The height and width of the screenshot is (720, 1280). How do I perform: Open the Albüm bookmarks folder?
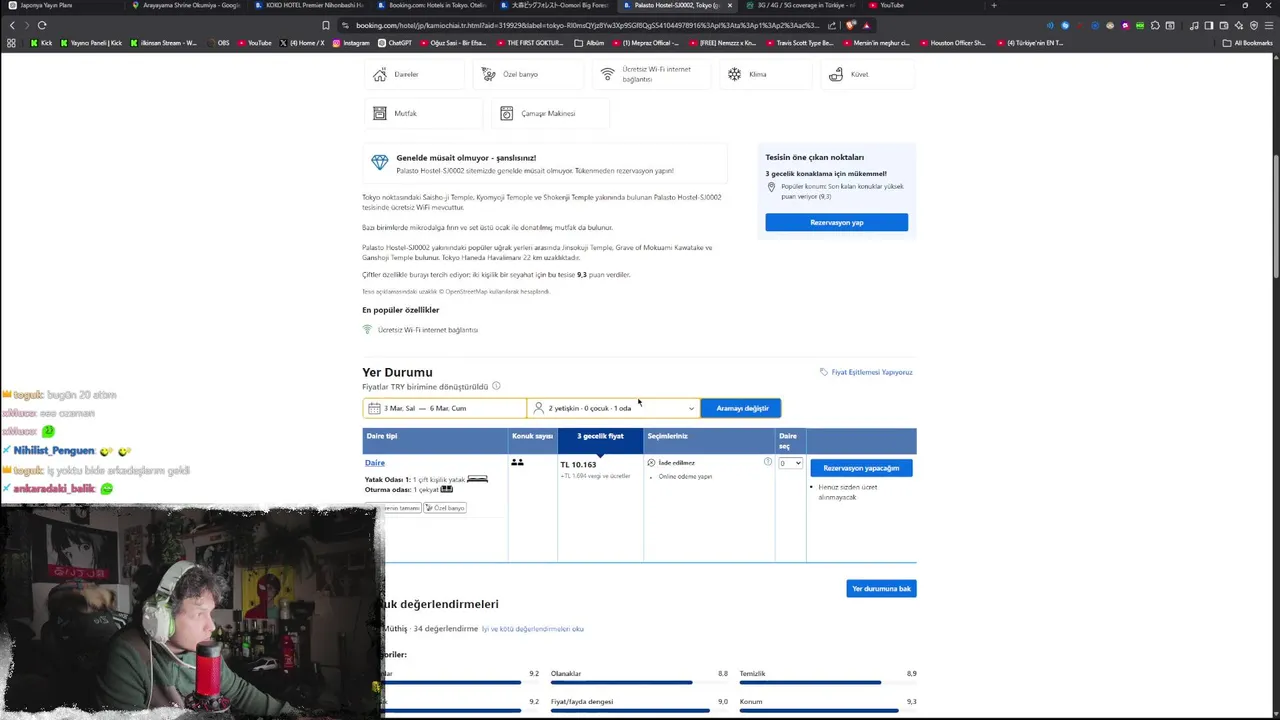coord(590,43)
